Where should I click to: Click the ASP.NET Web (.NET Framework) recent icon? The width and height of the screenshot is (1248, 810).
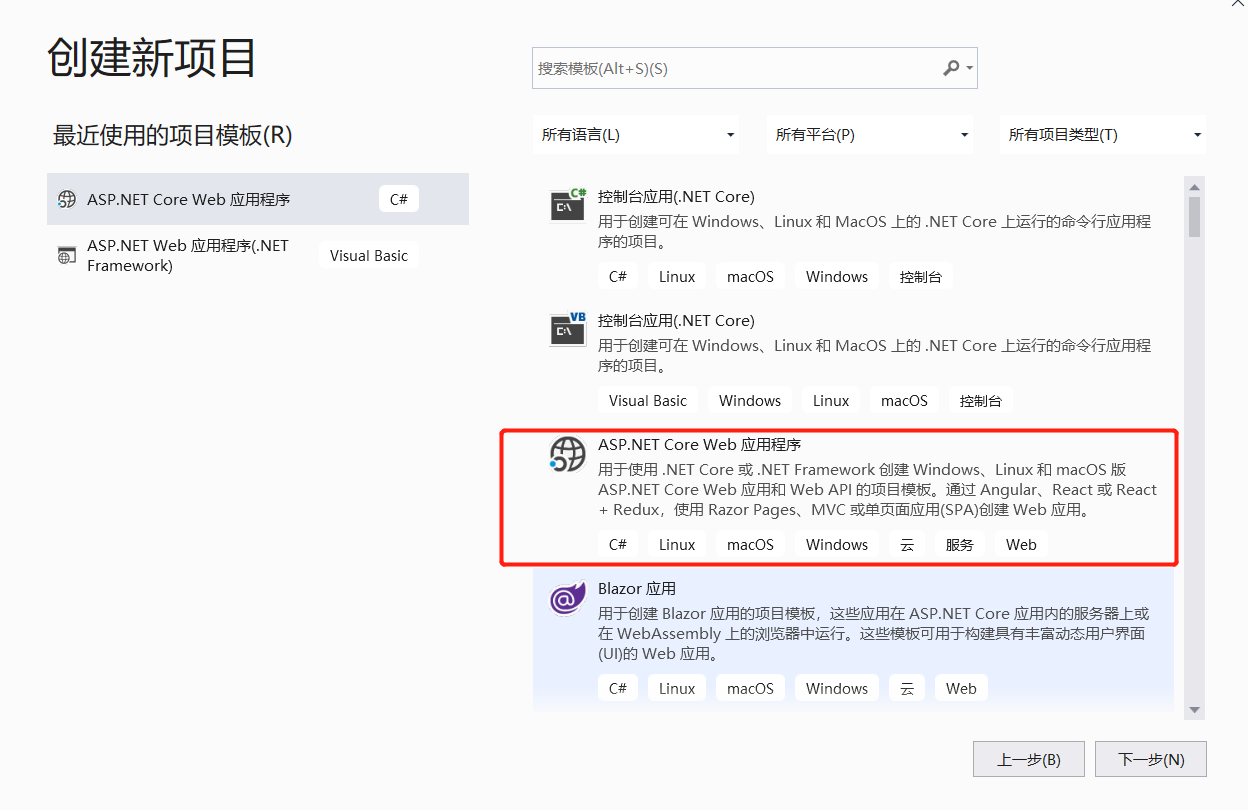[67, 255]
